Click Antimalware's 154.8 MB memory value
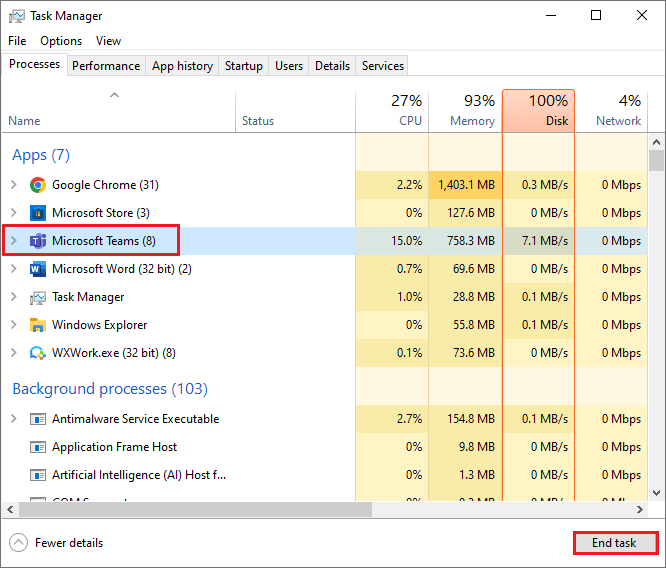This screenshot has width=666, height=568. [x=471, y=419]
